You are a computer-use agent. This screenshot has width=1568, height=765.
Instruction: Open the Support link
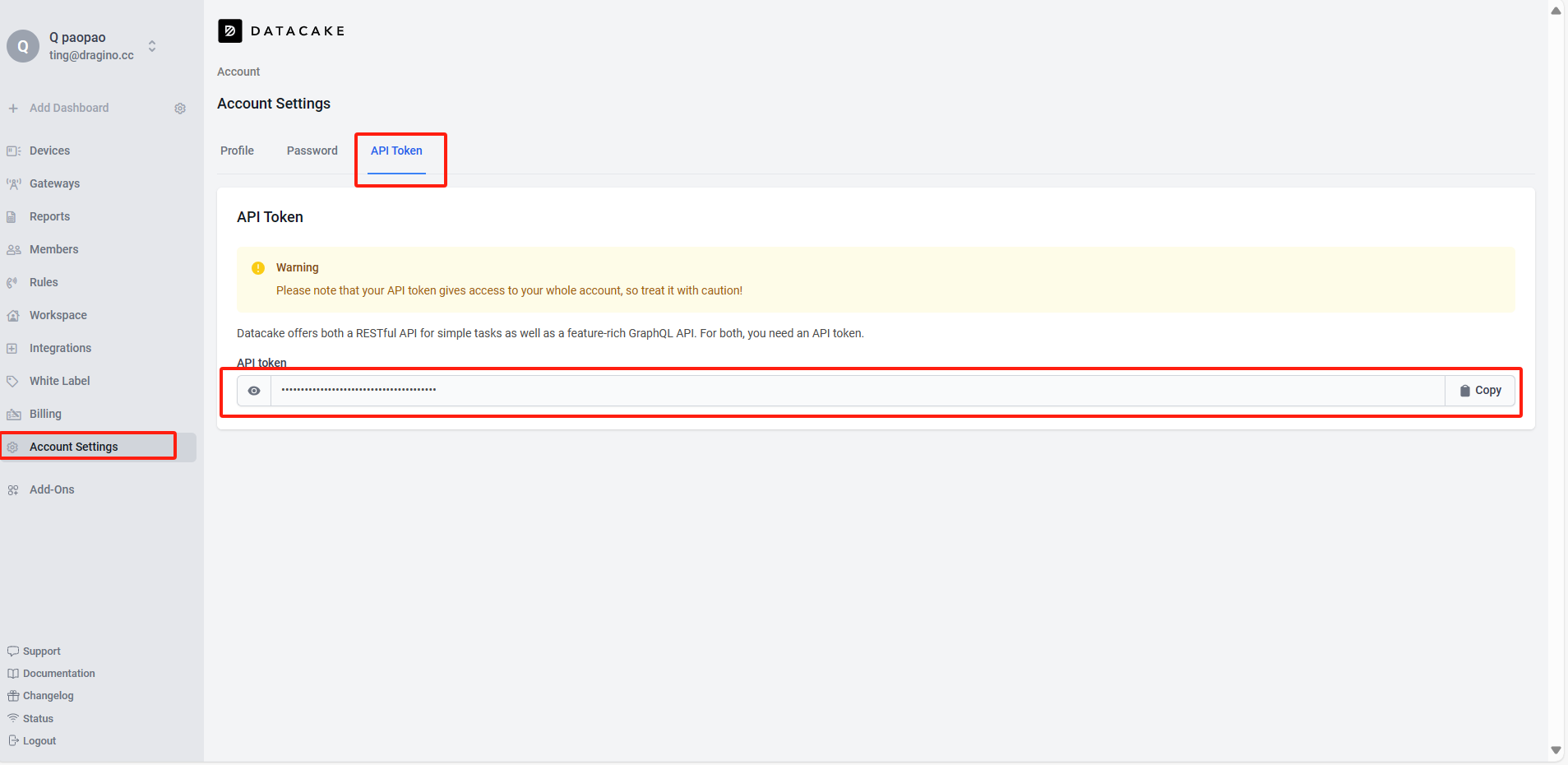tap(42, 651)
